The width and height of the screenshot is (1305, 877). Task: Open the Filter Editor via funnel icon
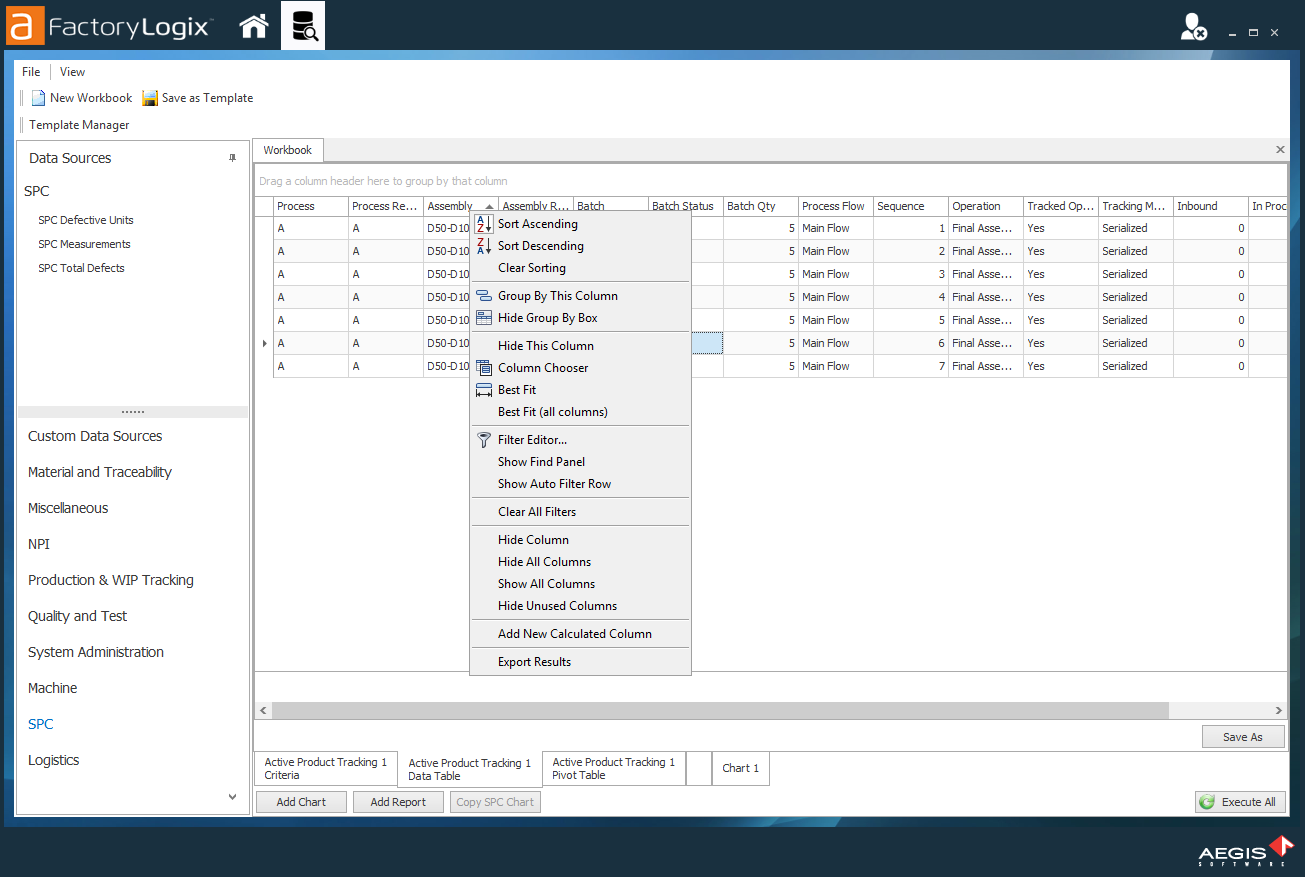click(484, 439)
